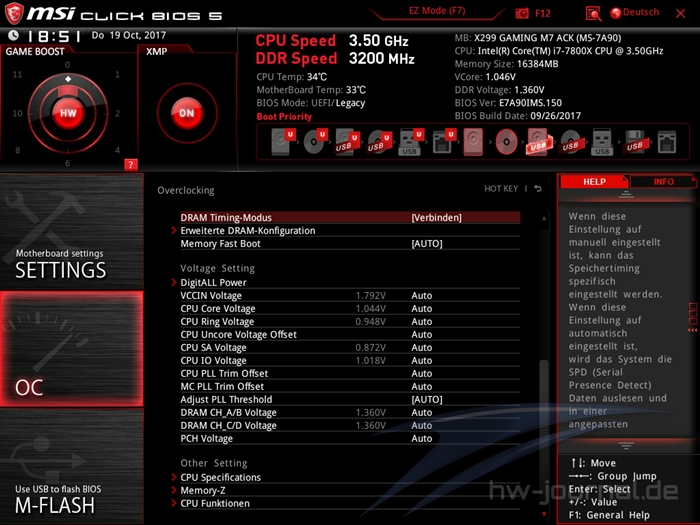Open the Deutsch language selector globe
The width and height of the screenshot is (700, 525).
coord(616,13)
